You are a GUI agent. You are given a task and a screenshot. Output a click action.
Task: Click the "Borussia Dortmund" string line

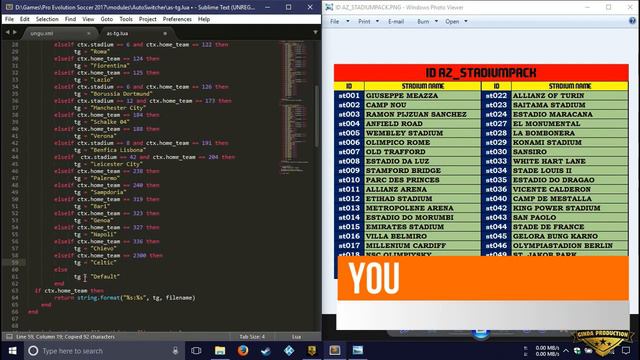point(113,93)
